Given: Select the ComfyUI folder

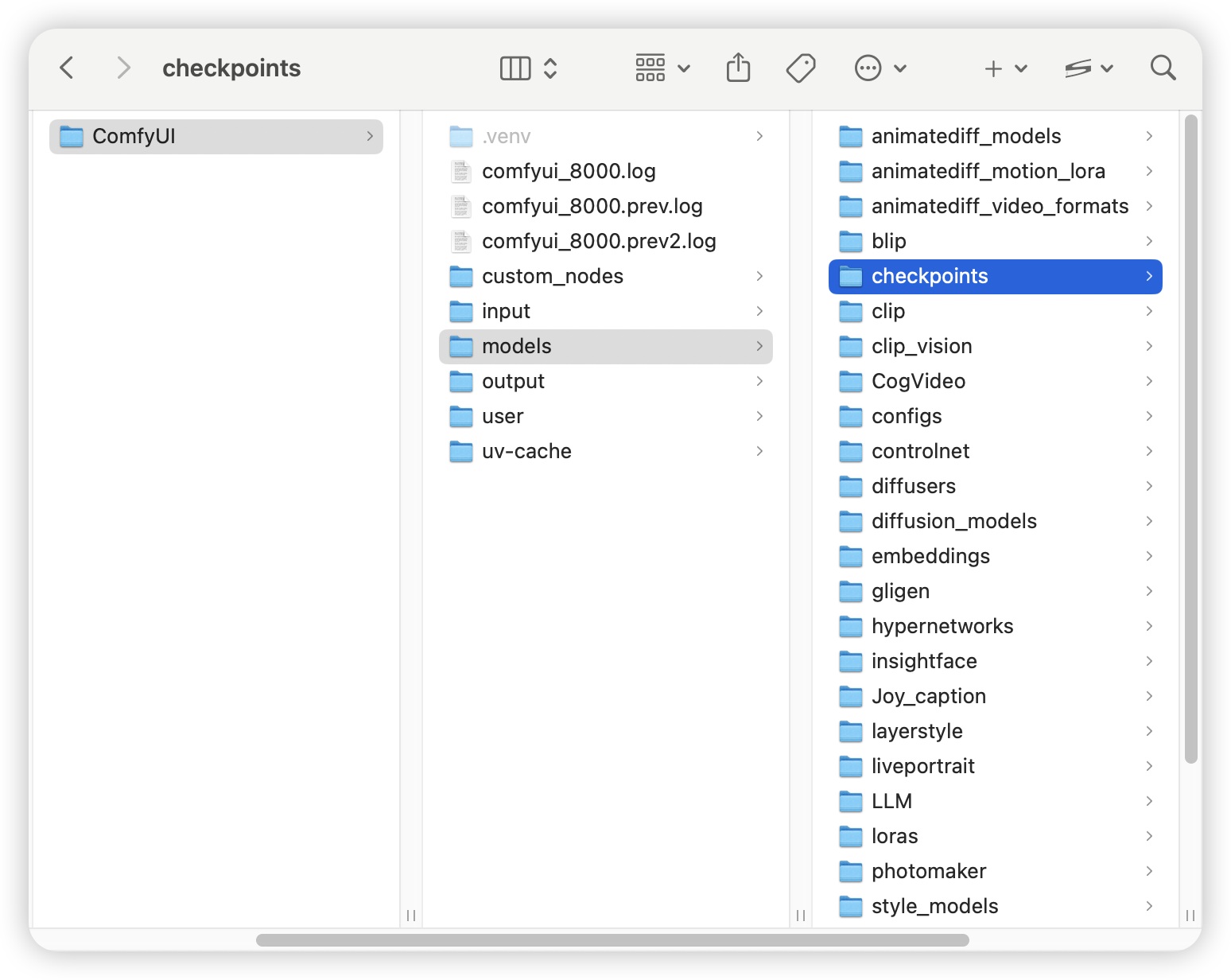Looking at the screenshot, I should (x=216, y=136).
